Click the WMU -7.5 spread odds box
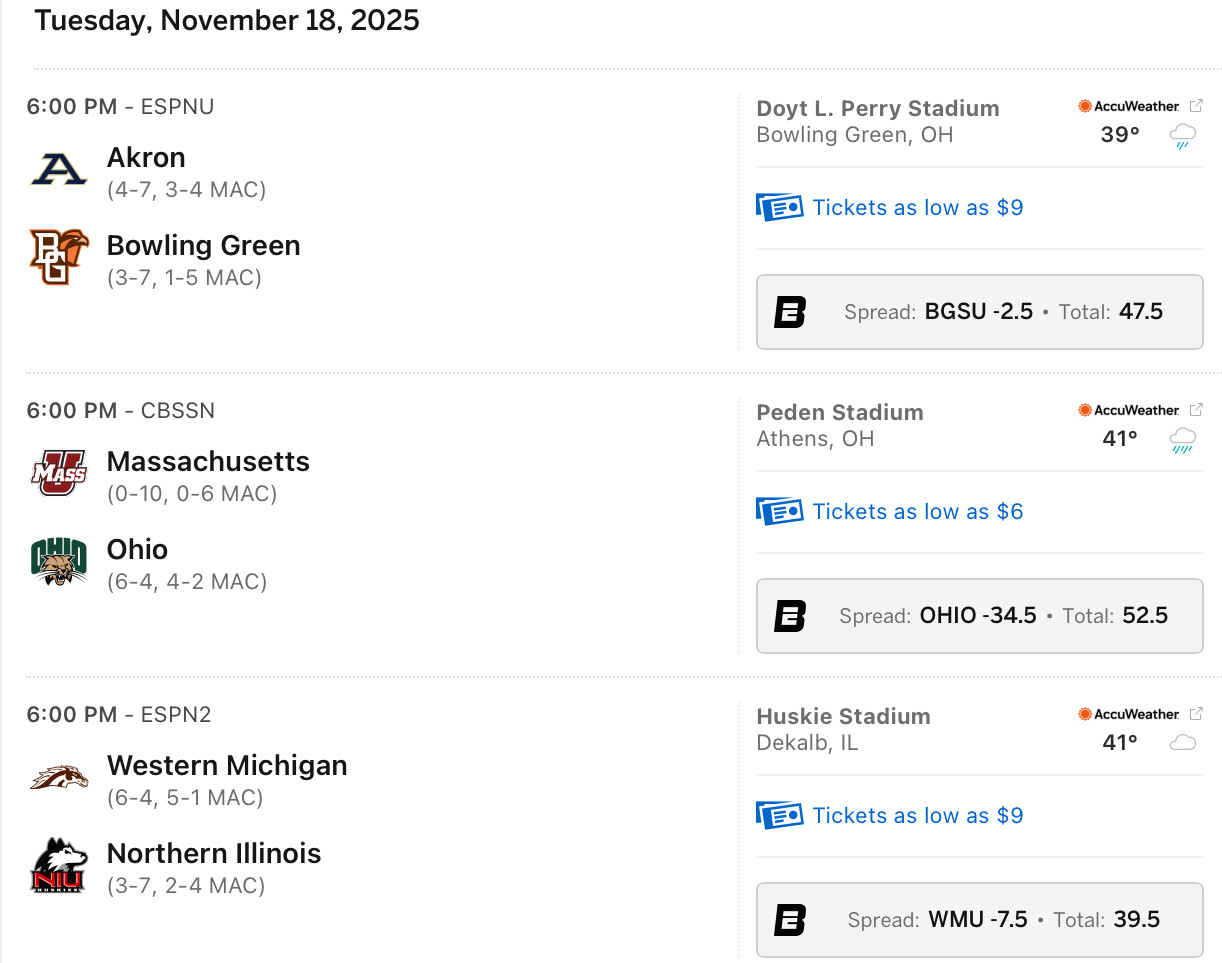 979,920
